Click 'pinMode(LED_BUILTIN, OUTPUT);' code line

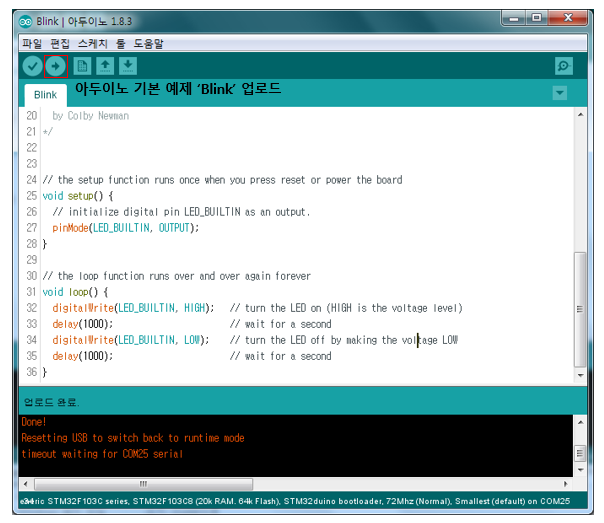126,228
